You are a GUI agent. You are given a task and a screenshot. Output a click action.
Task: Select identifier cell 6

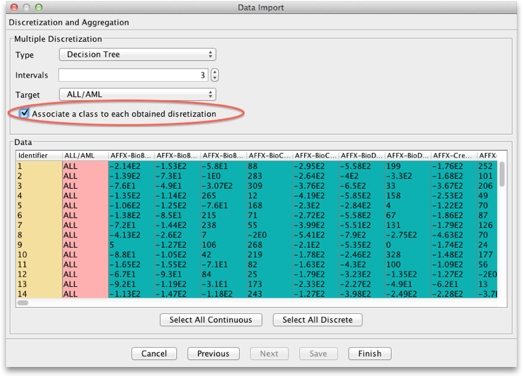(x=39, y=215)
